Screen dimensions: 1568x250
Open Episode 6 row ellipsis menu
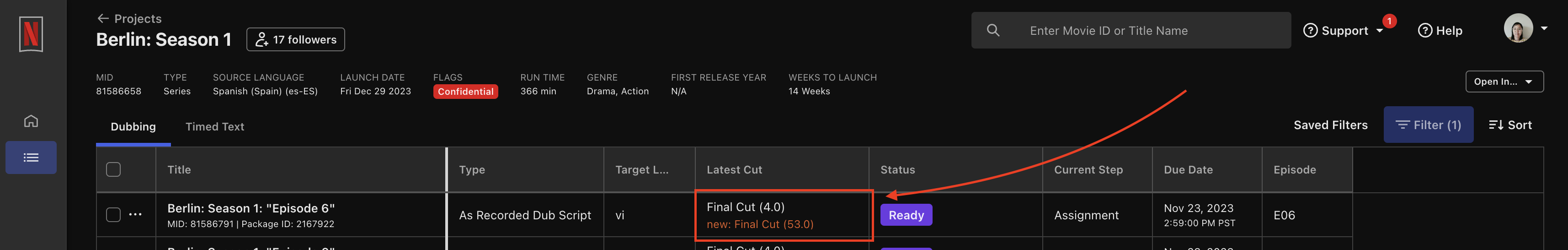point(135,215)
